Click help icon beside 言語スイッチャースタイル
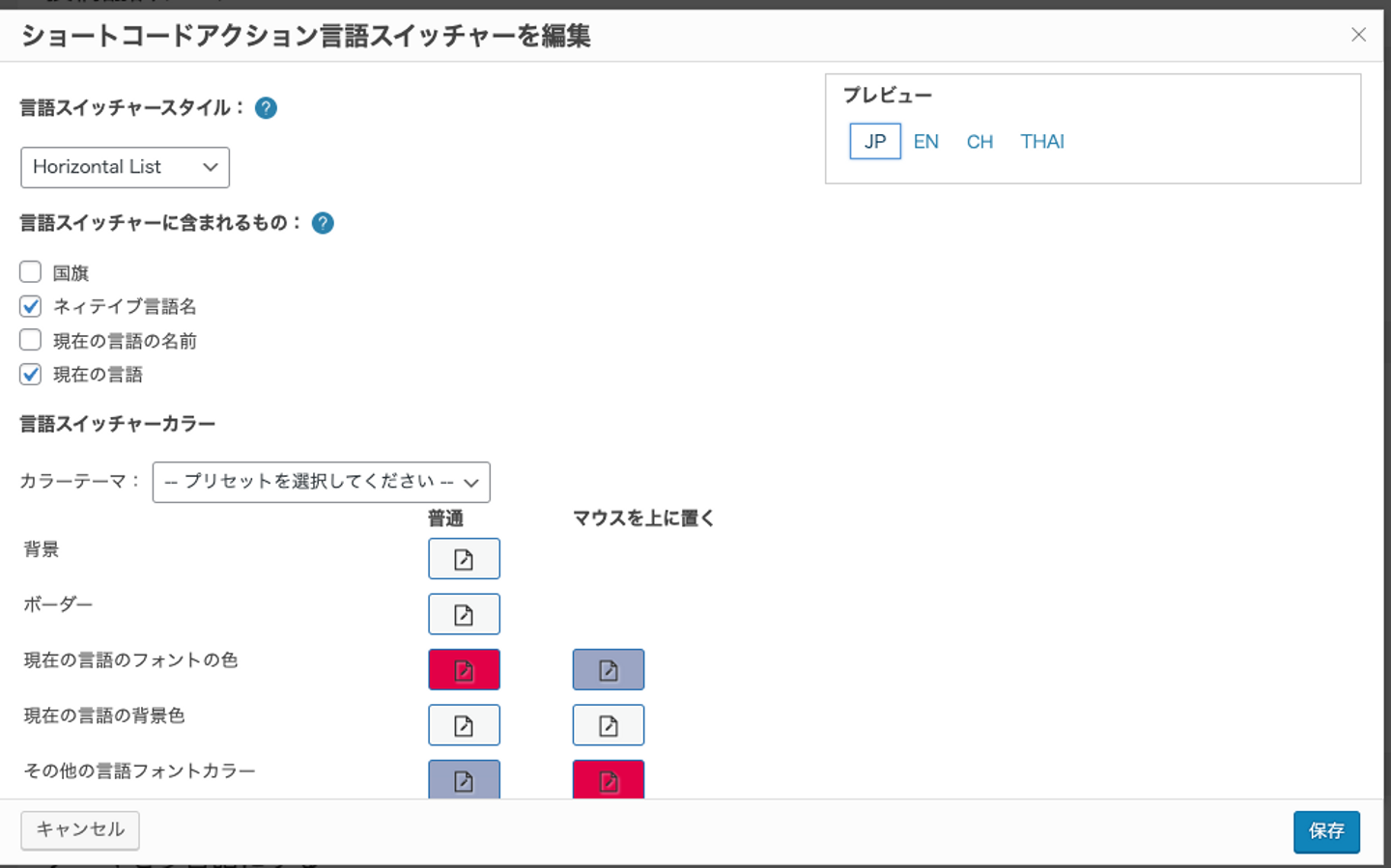 [266, 108]
